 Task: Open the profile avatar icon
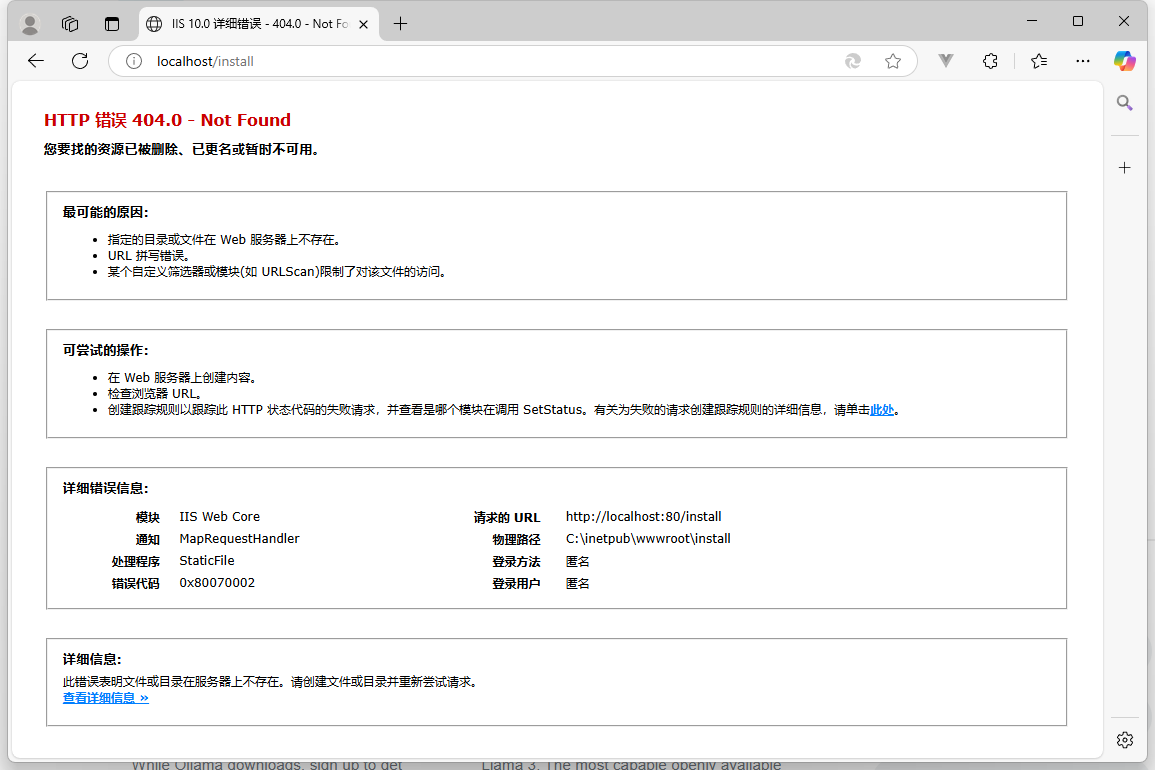tap(30, 24)
